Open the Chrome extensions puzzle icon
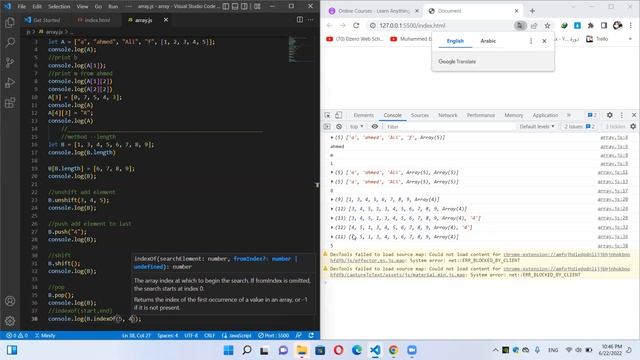 tap(591, 25)
